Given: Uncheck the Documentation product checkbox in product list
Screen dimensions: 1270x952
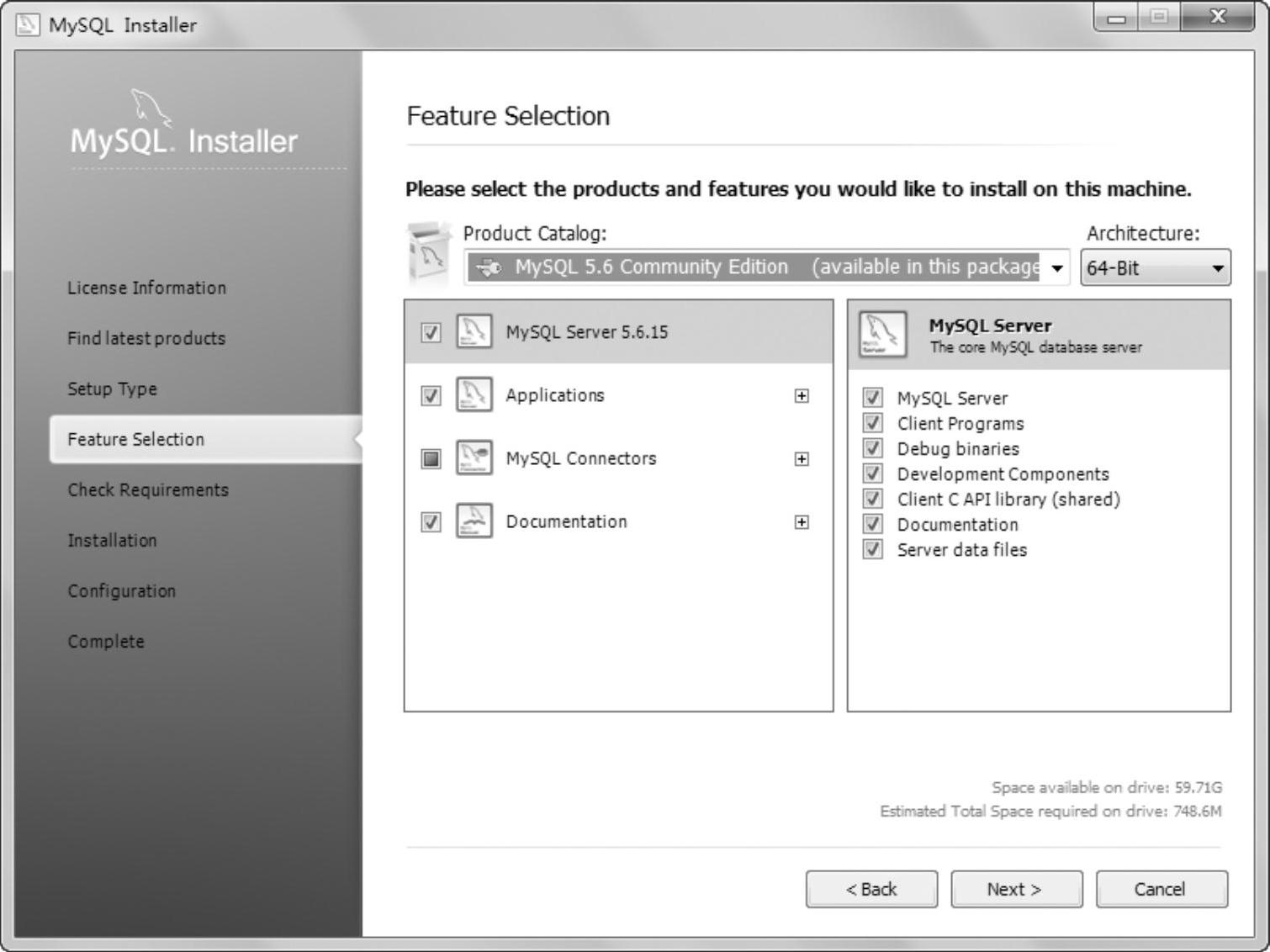Looking at the screenshot, I should (431, 522).
